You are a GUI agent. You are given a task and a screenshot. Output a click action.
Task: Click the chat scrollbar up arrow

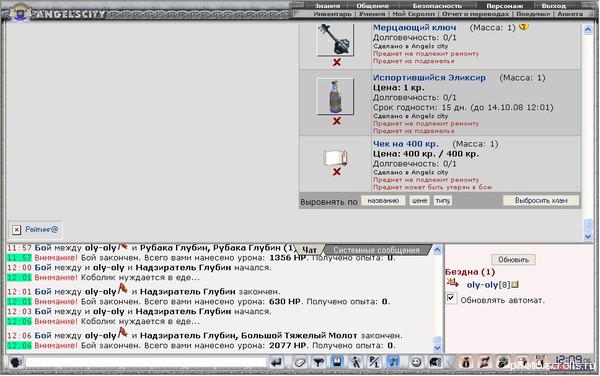pos(437,250)
